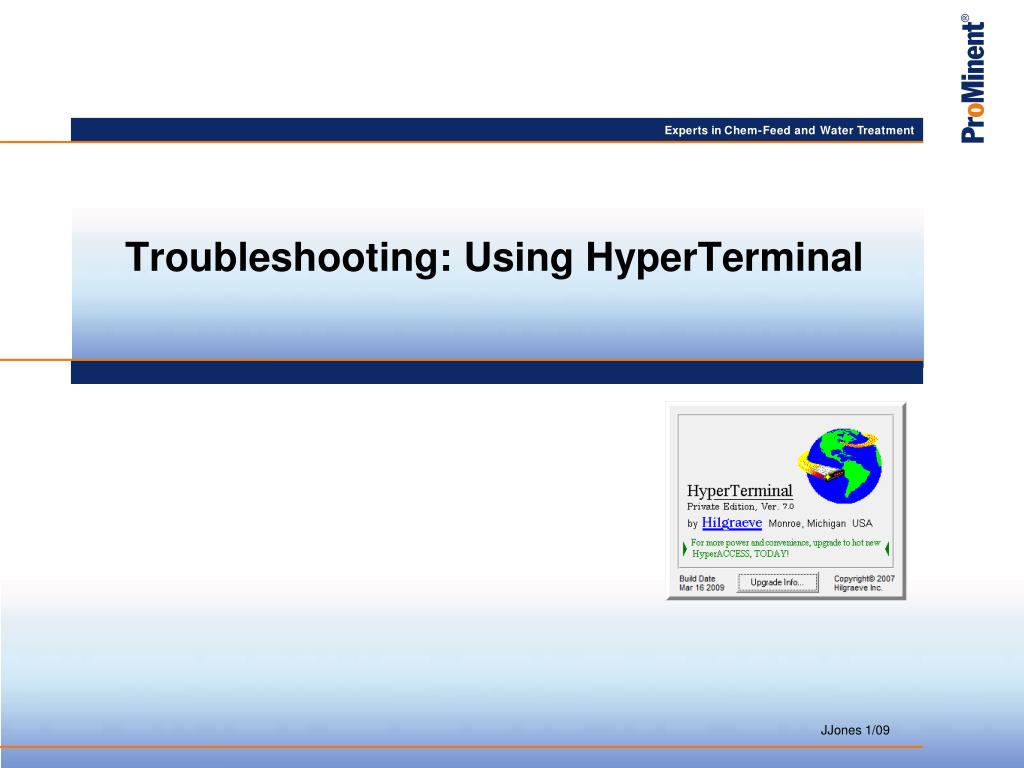
Task: Toggle the HyperACCESS promotional banner text
Action: point(785,546)
